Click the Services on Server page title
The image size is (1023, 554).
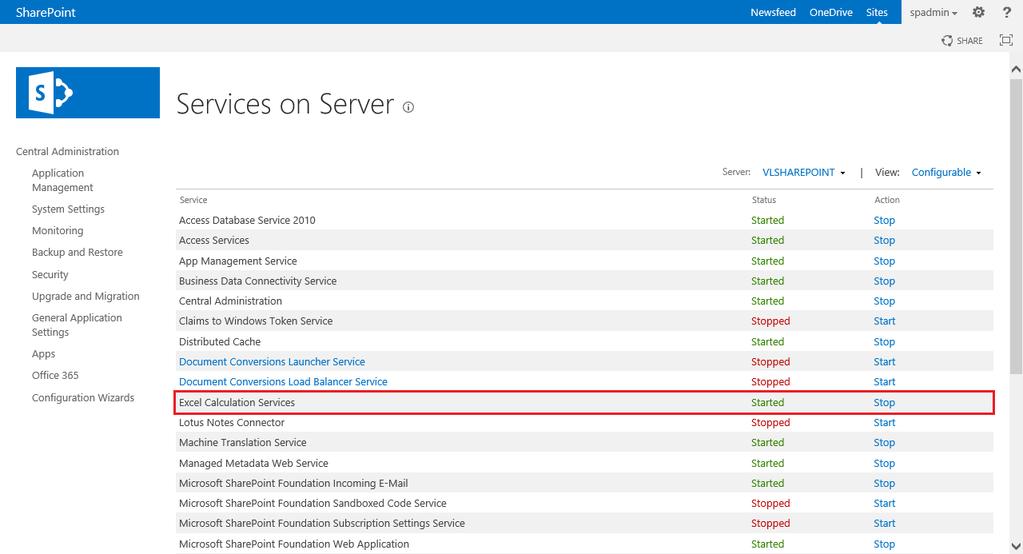pyautogui.click(x=285, y=104)
